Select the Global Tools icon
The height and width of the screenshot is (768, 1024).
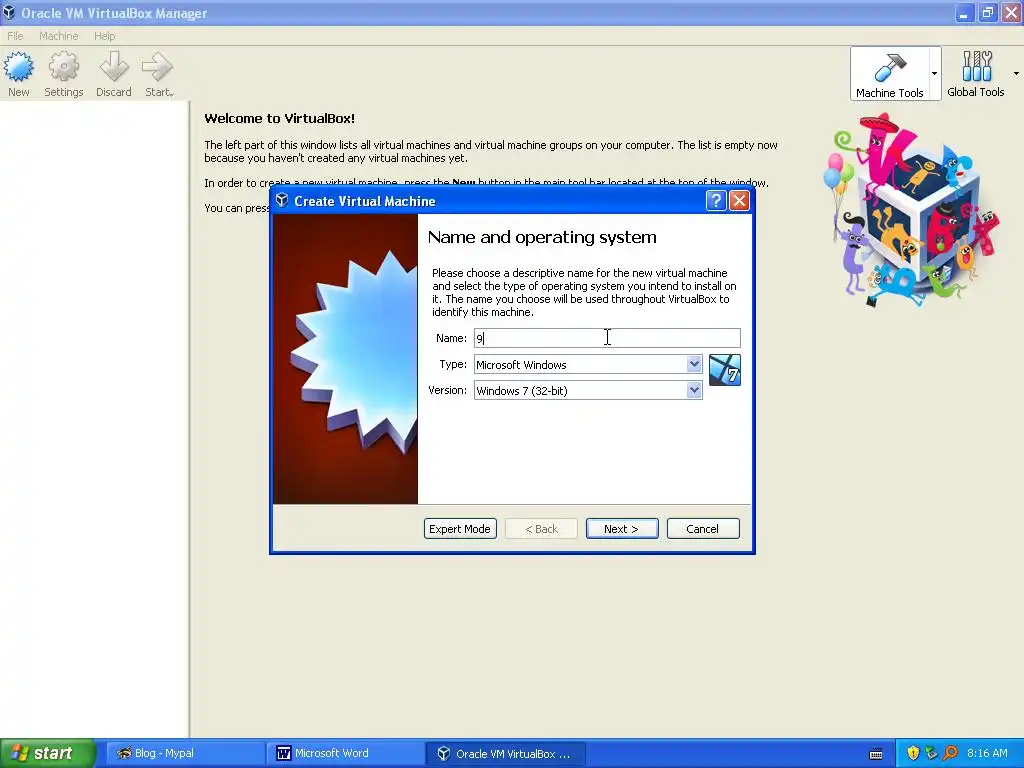[x=976, y=74]
